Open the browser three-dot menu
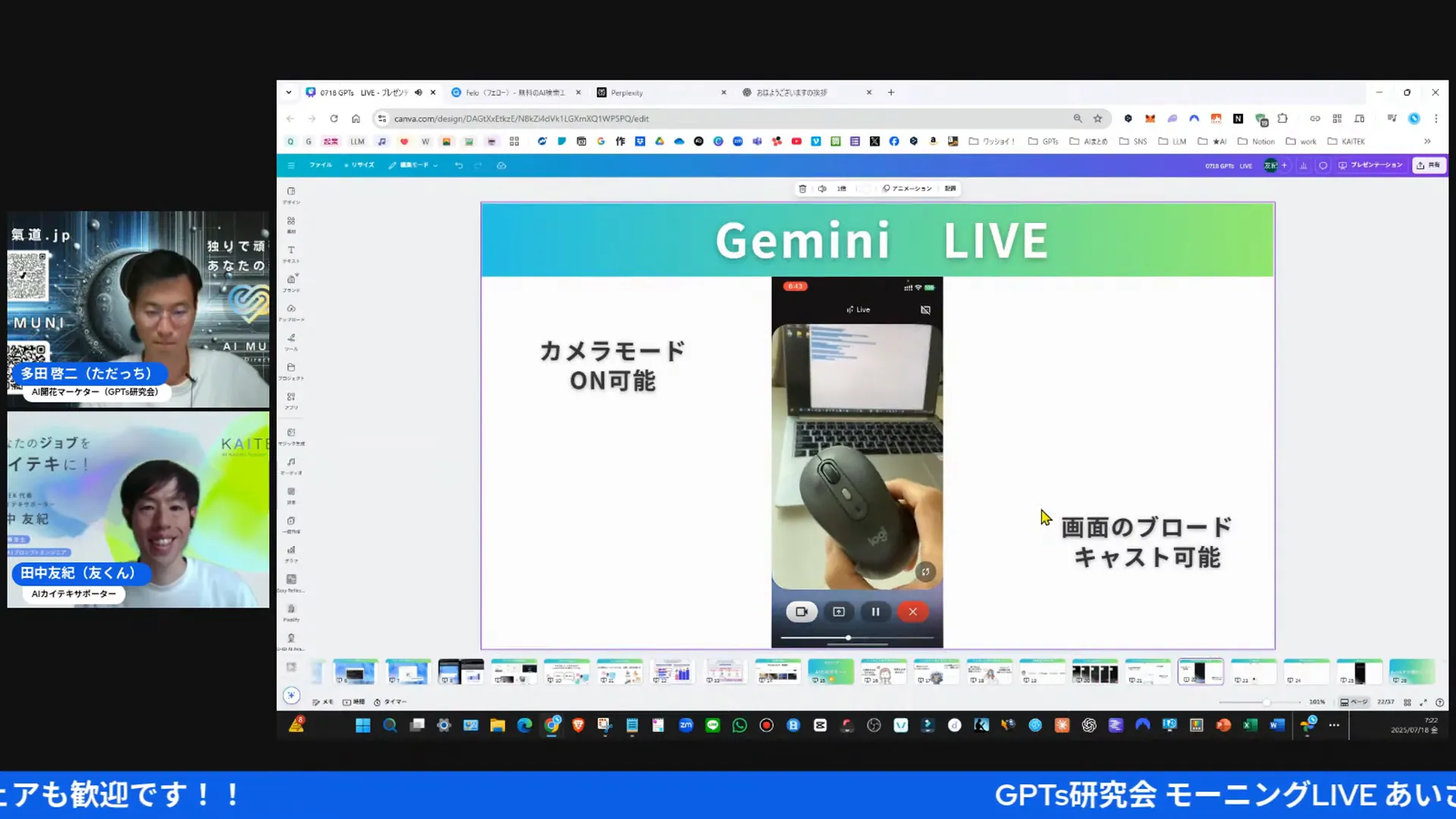 1436,118
